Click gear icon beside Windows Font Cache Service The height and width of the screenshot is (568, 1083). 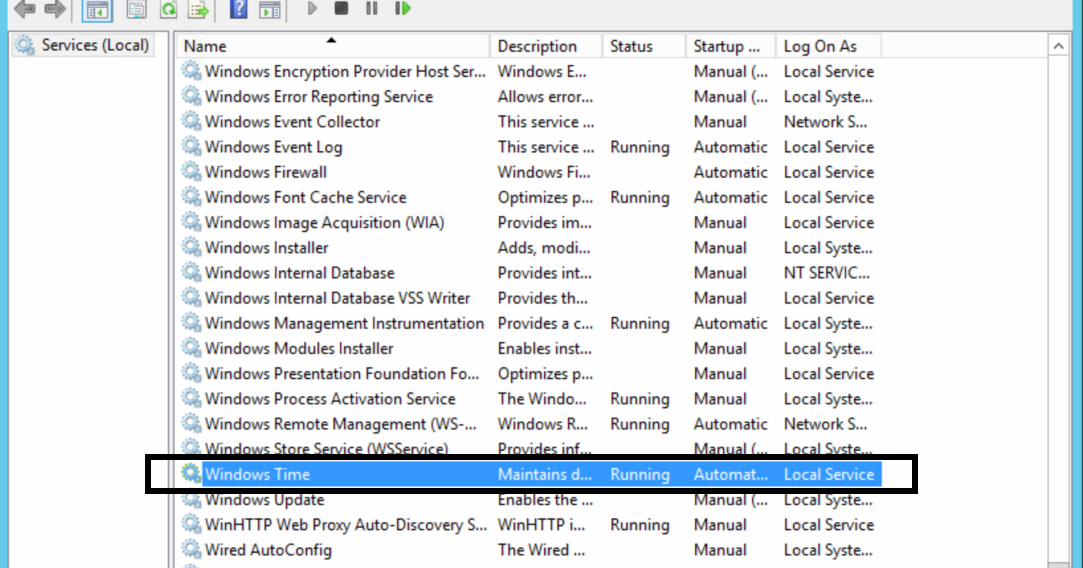point(191,196)
